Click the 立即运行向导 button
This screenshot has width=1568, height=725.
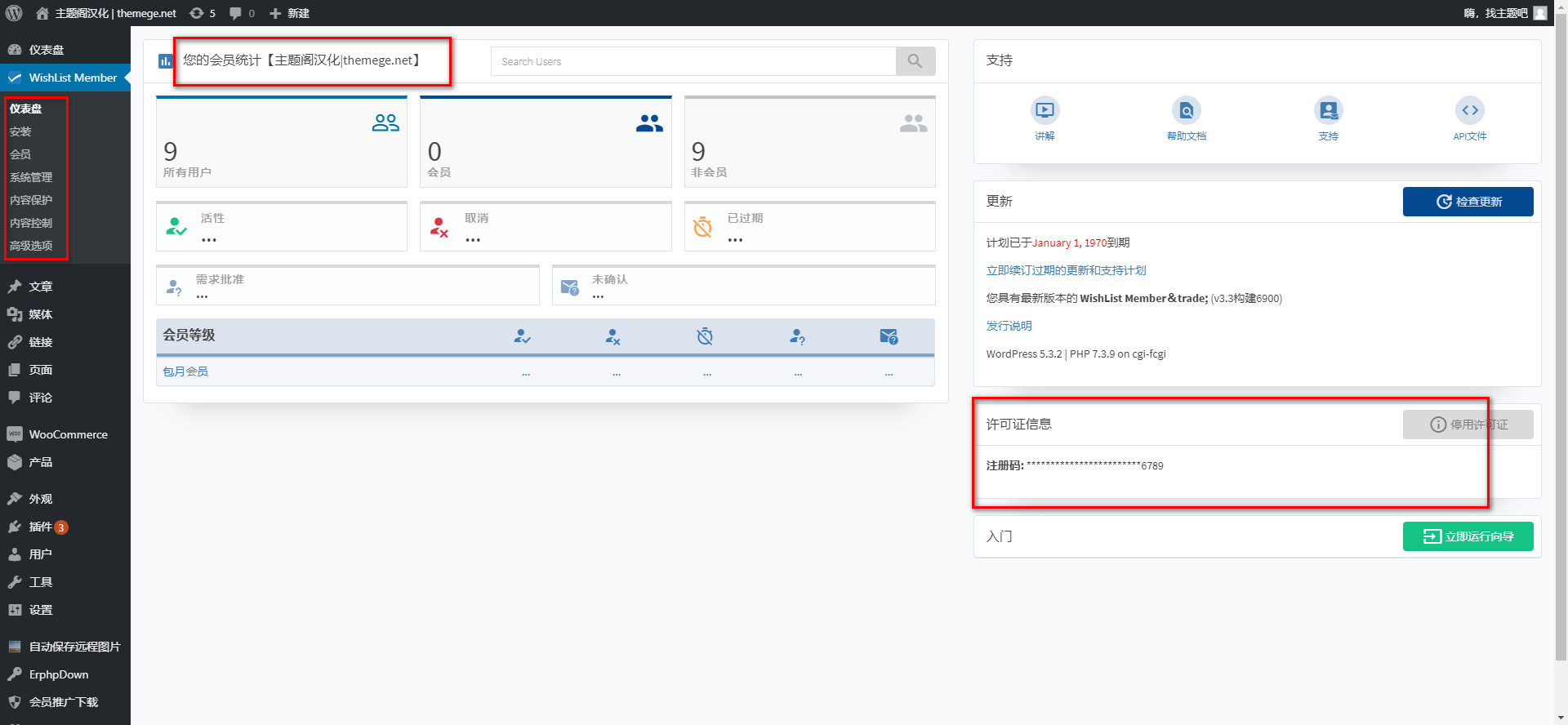tap(1468, 536)
